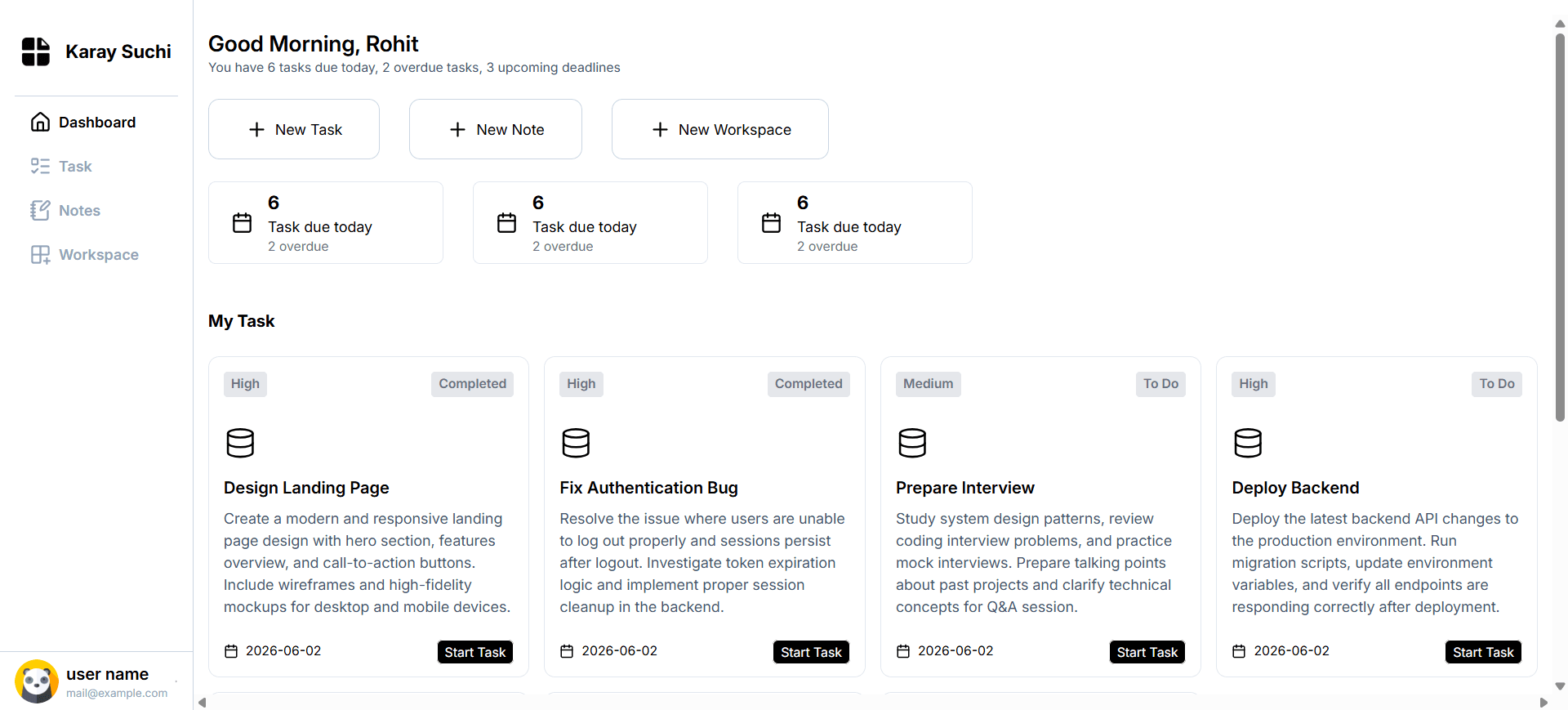Open the Fix Authentication Bug task title
This screenshot has width=1568, height=710.
coord(648,488)
